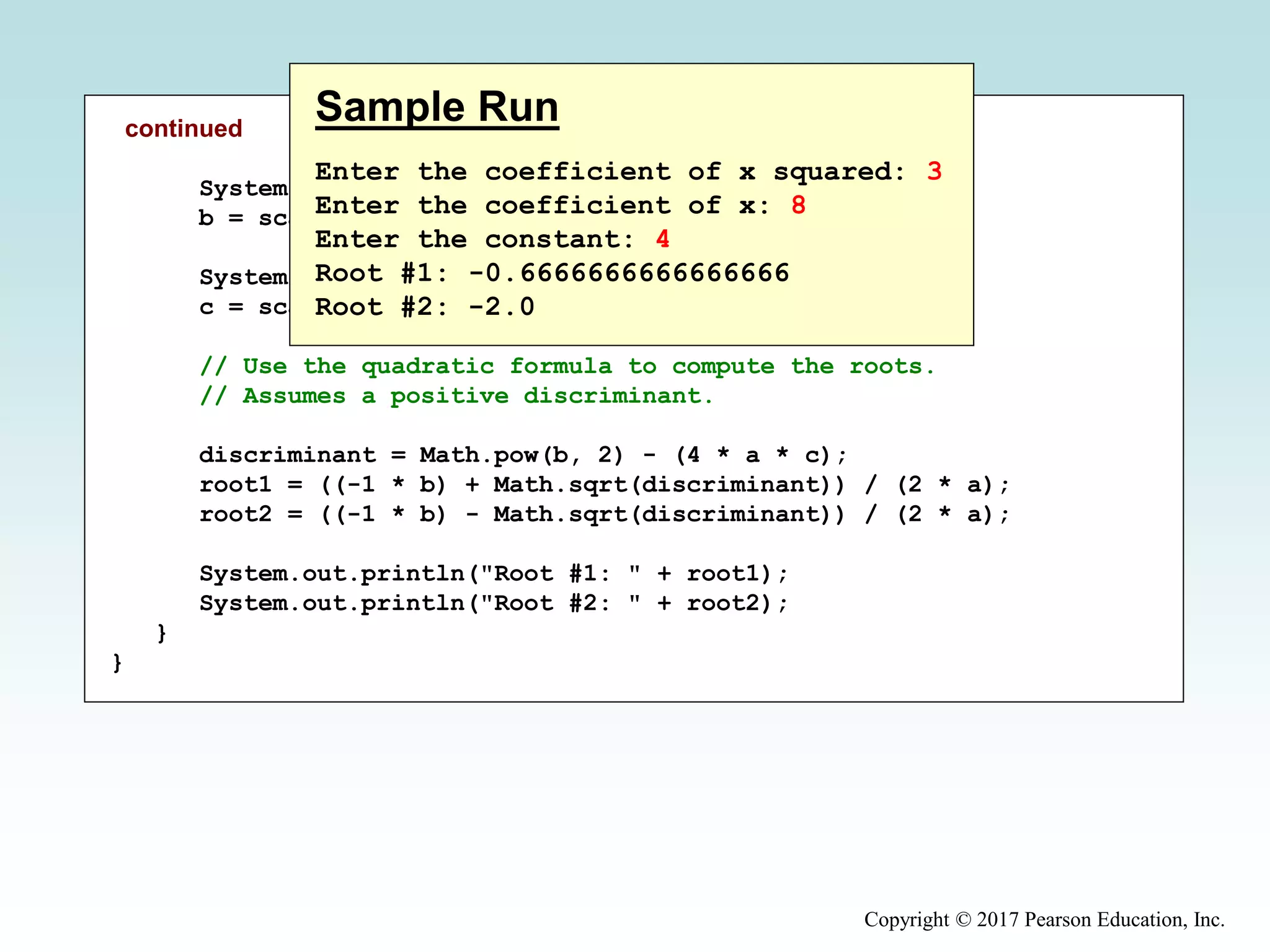Click the println Root #1 statement
The height and width of the screenshot is (952, 1270).
(493, 574)
